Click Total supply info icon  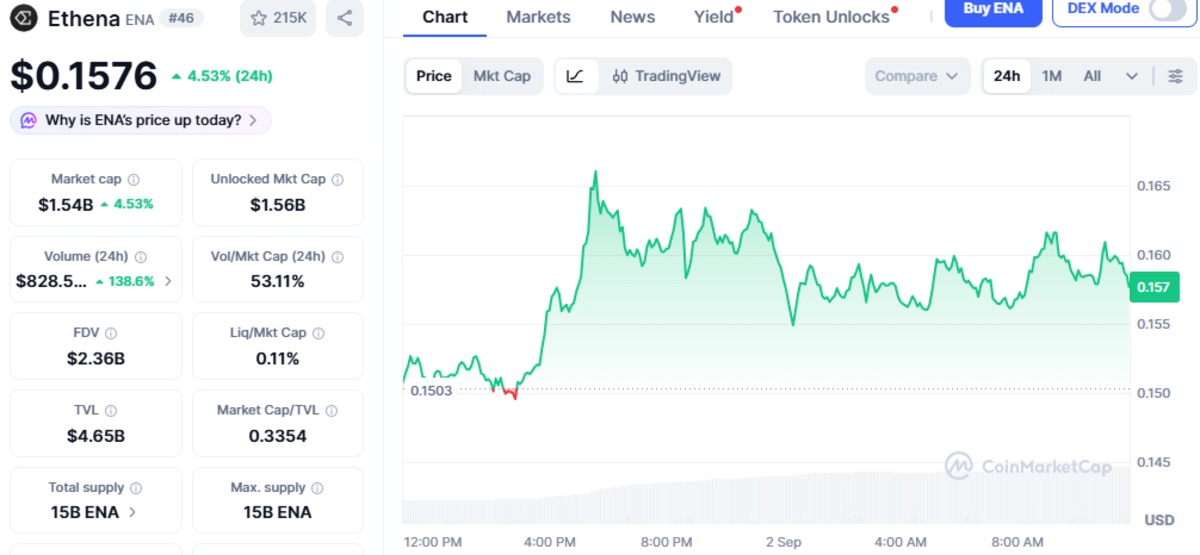(x=136, y=488)
